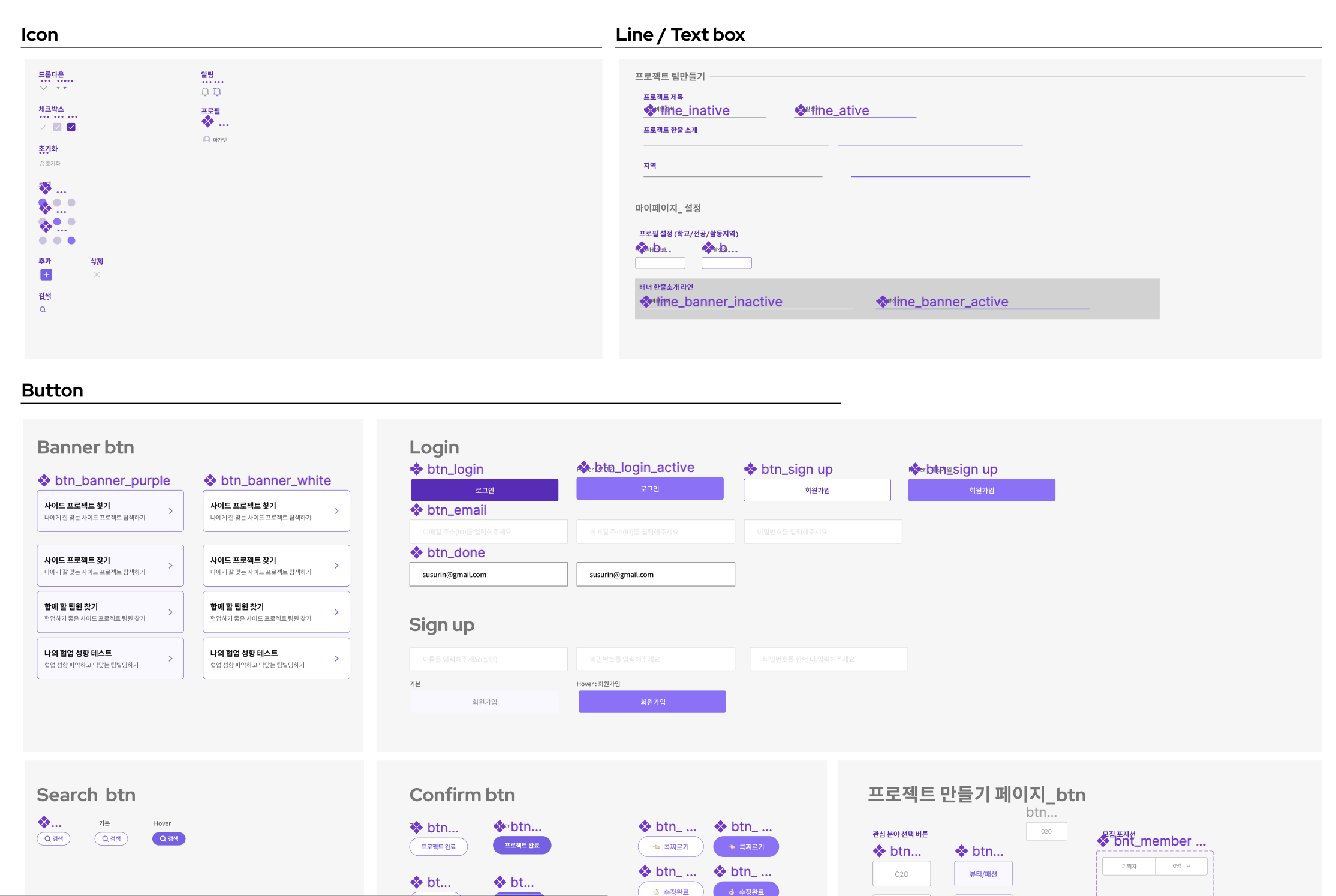Click the small purple triangle dropdown icon

click(x=65, y=88)
